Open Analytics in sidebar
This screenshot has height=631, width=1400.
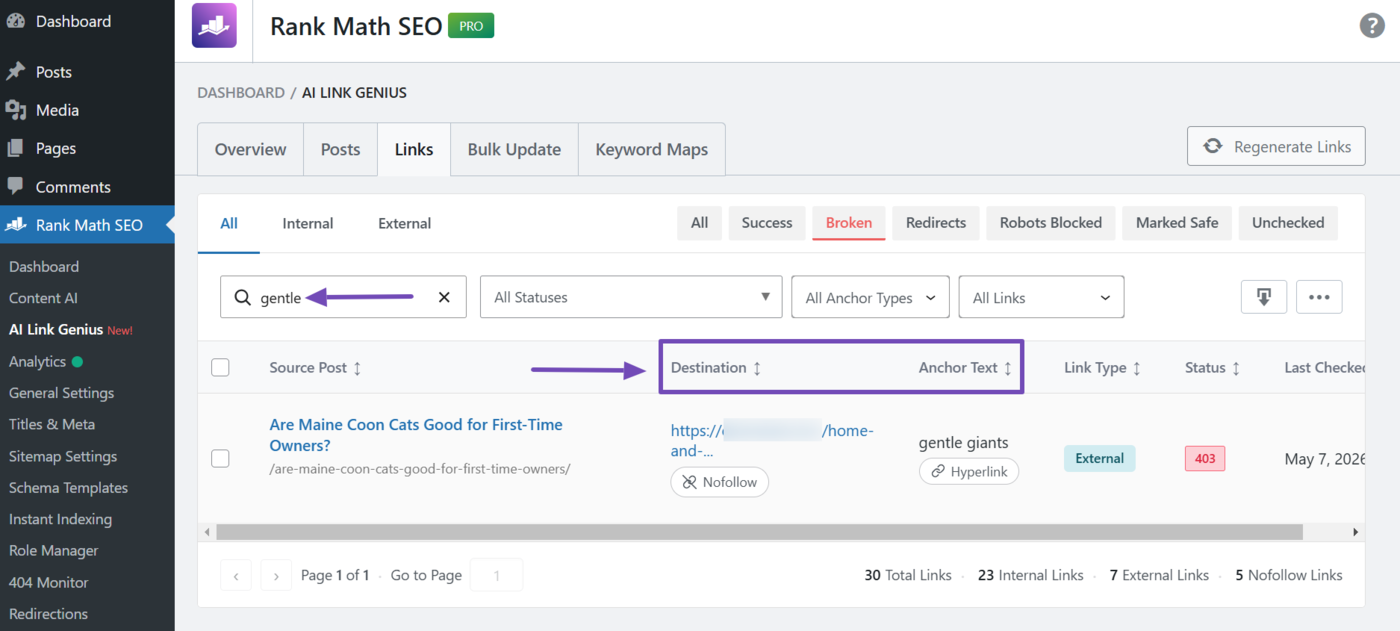pyautogui.click(x=37, y=361)
